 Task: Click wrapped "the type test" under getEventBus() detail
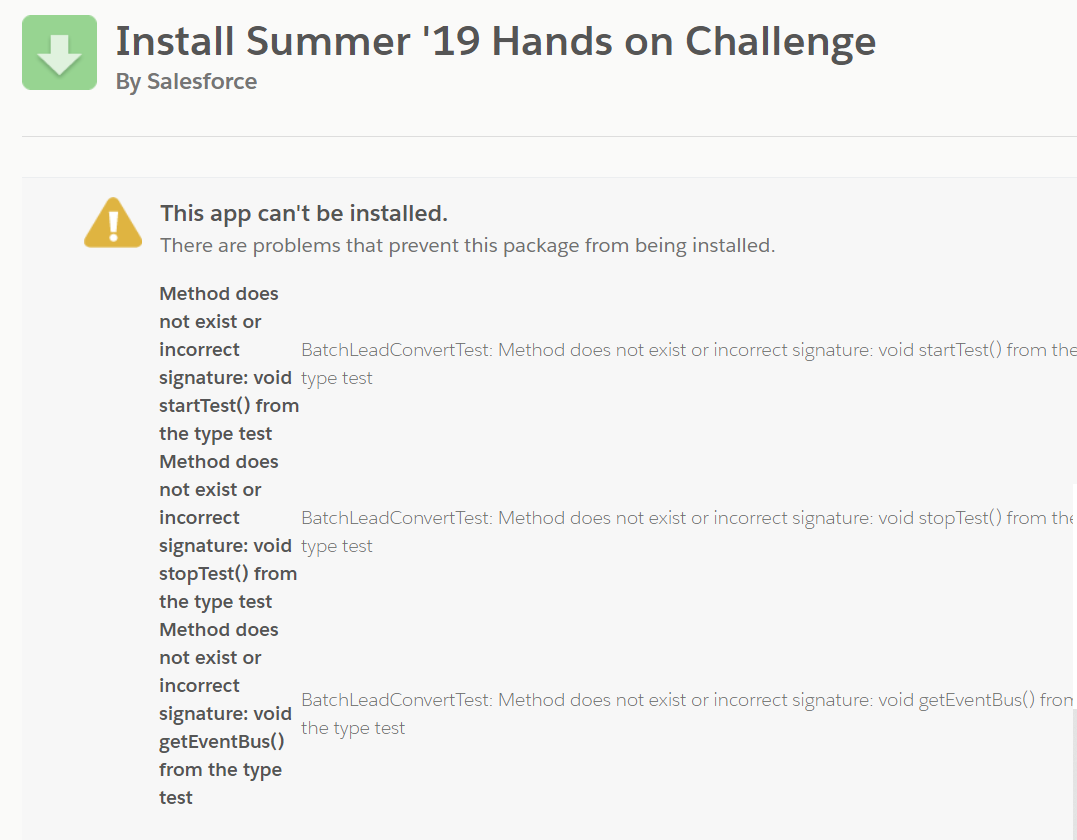click(353, 728)
